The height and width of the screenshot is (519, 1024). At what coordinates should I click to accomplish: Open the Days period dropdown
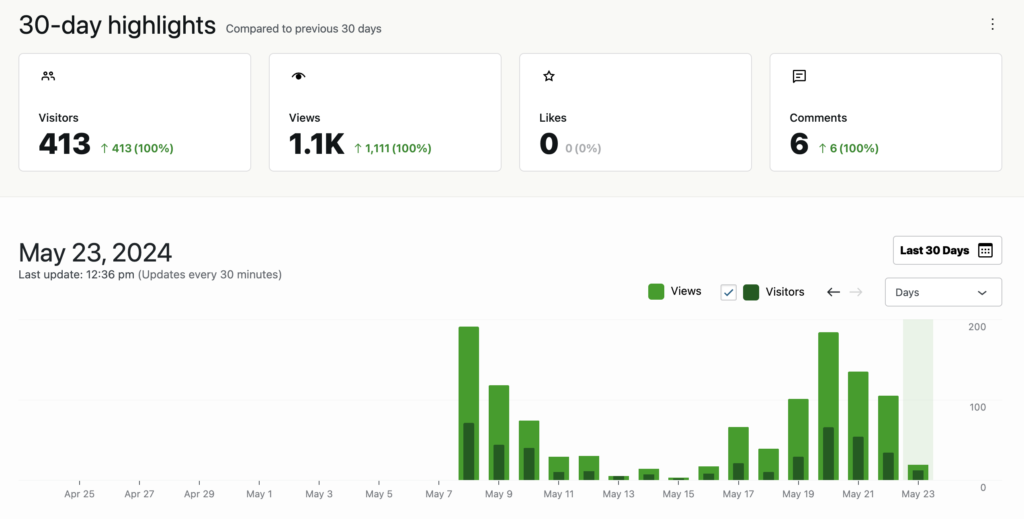pyautogui.click(x=942, y=292)
